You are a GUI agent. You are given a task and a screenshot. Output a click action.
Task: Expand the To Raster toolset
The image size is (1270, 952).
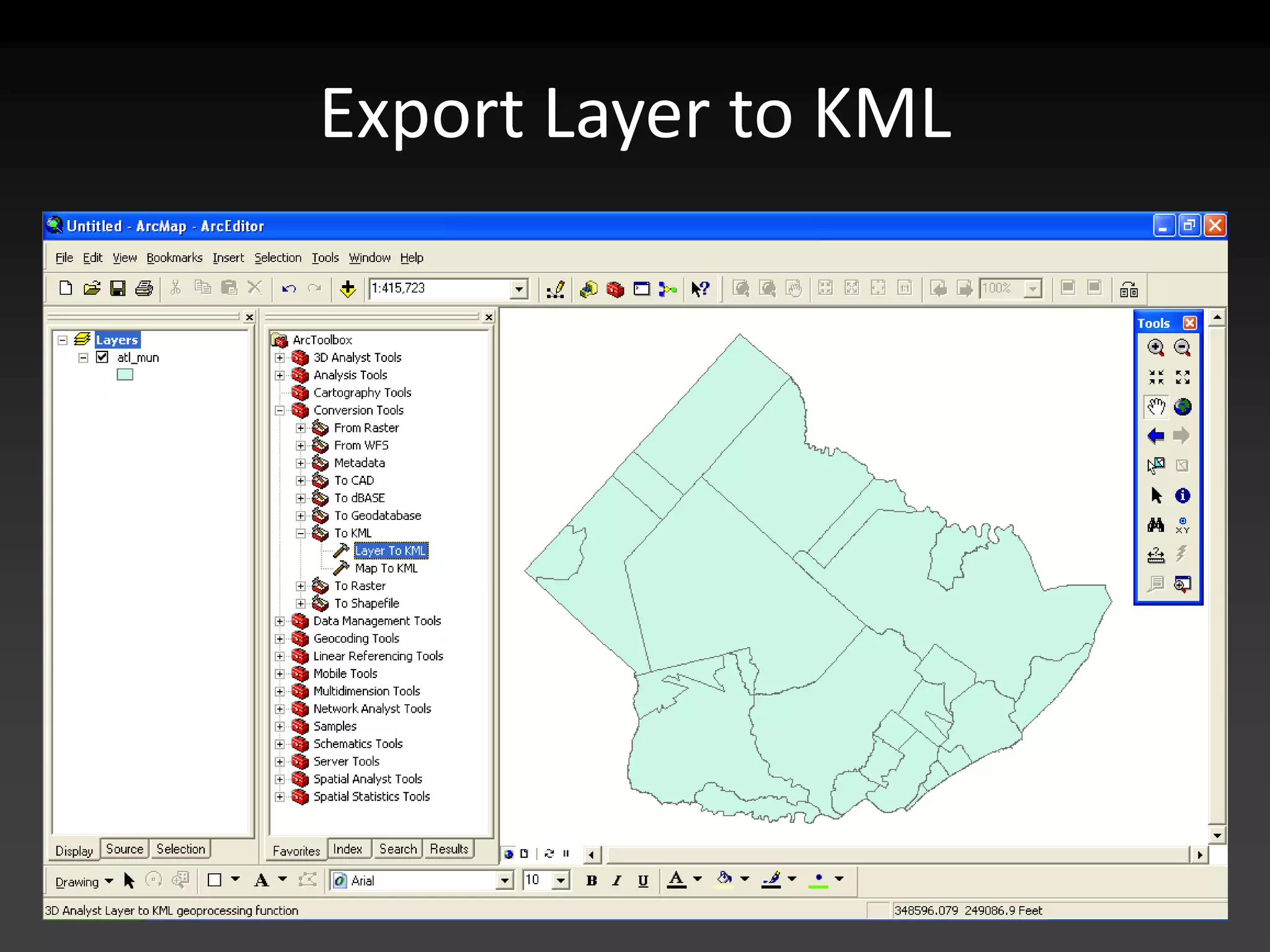click(x=301, y=586)
